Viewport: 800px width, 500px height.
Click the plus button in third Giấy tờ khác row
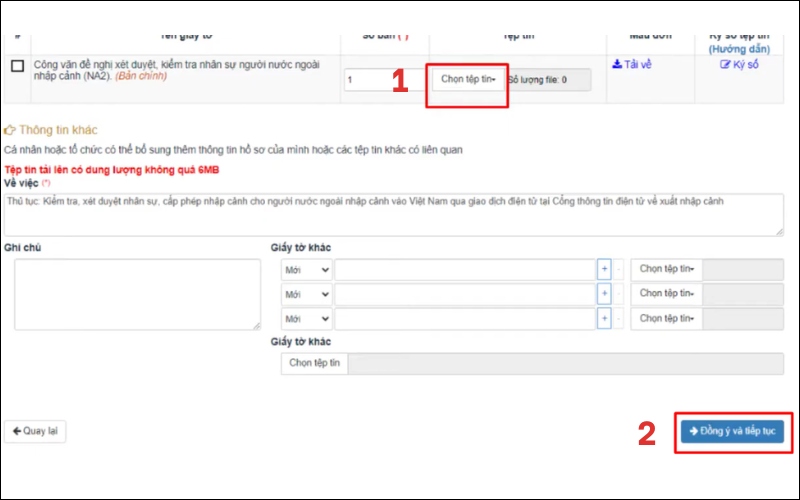pos(603,320)
